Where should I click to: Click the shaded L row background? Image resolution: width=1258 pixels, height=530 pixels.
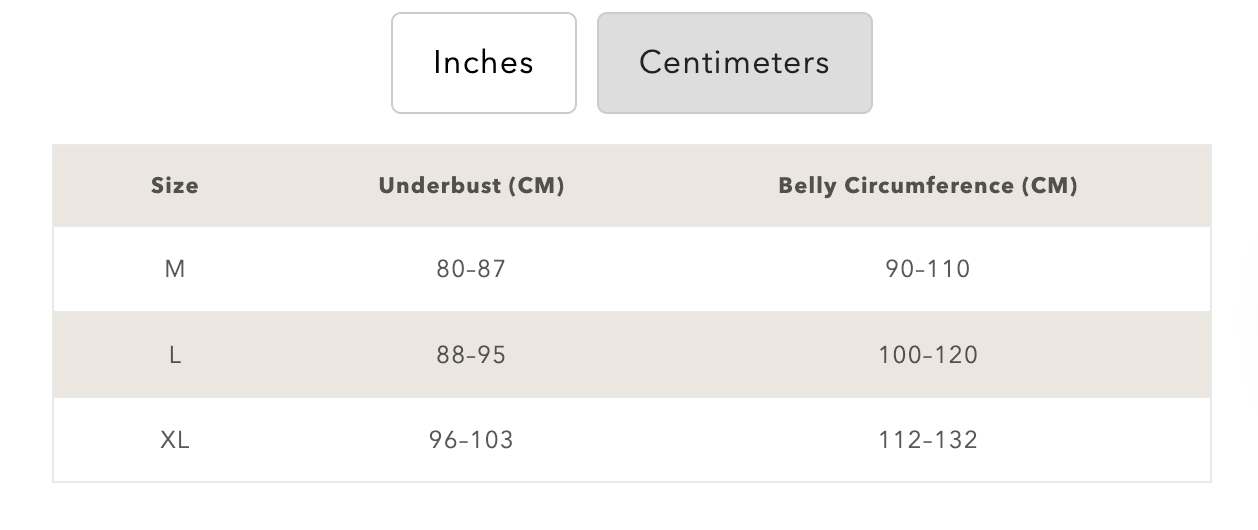pos(632,355)
